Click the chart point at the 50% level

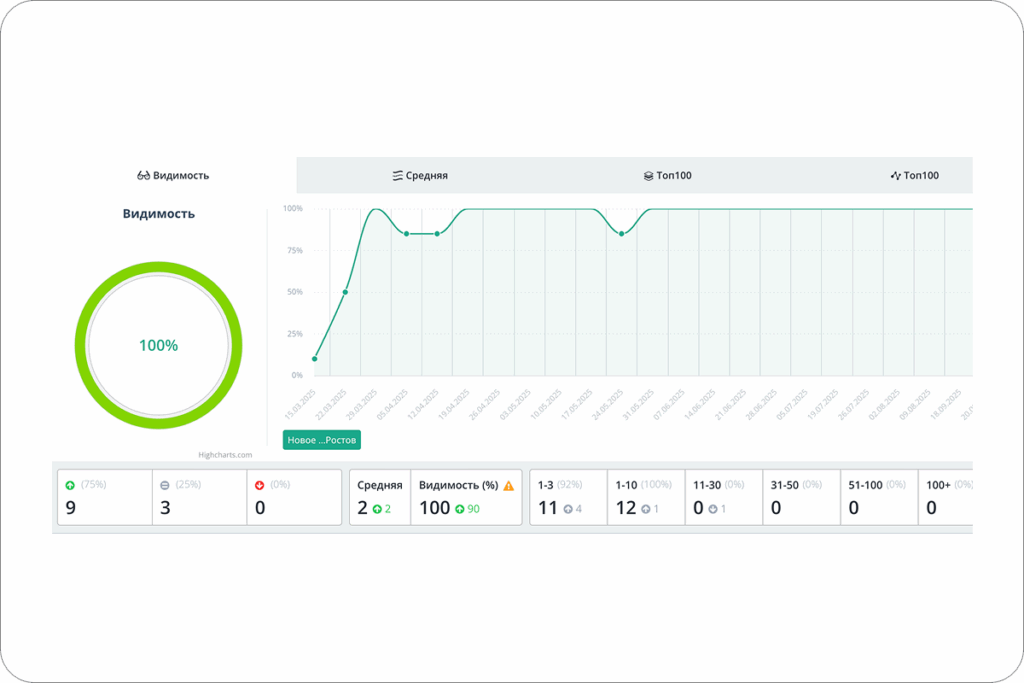pyautogui.click(x=345, y=292)
